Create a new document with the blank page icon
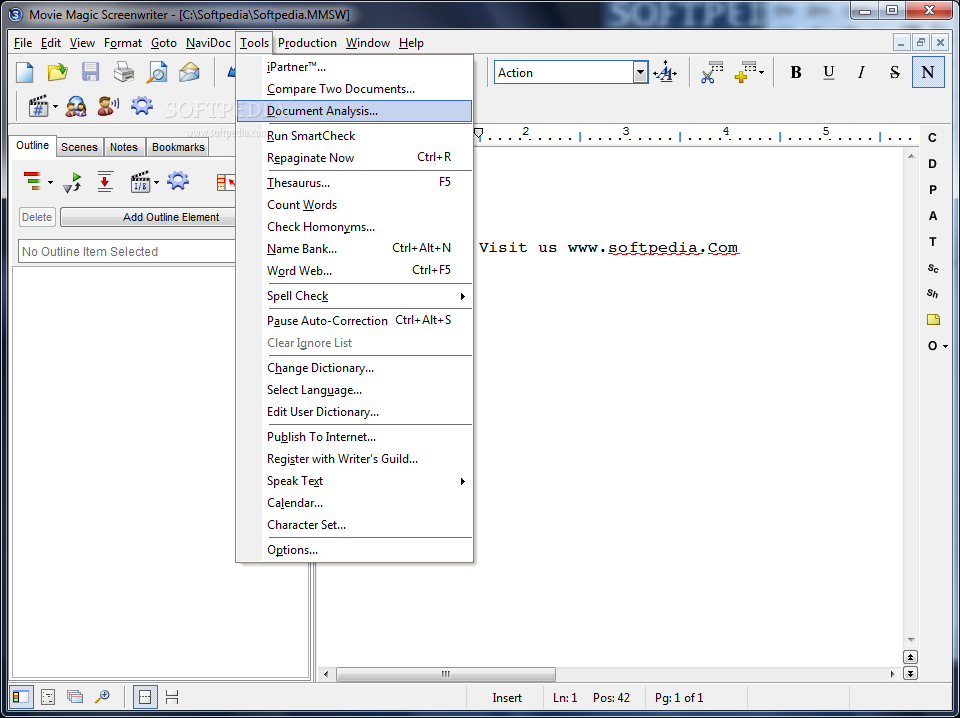This screenshot has width=960, height=718. point(24,72)
